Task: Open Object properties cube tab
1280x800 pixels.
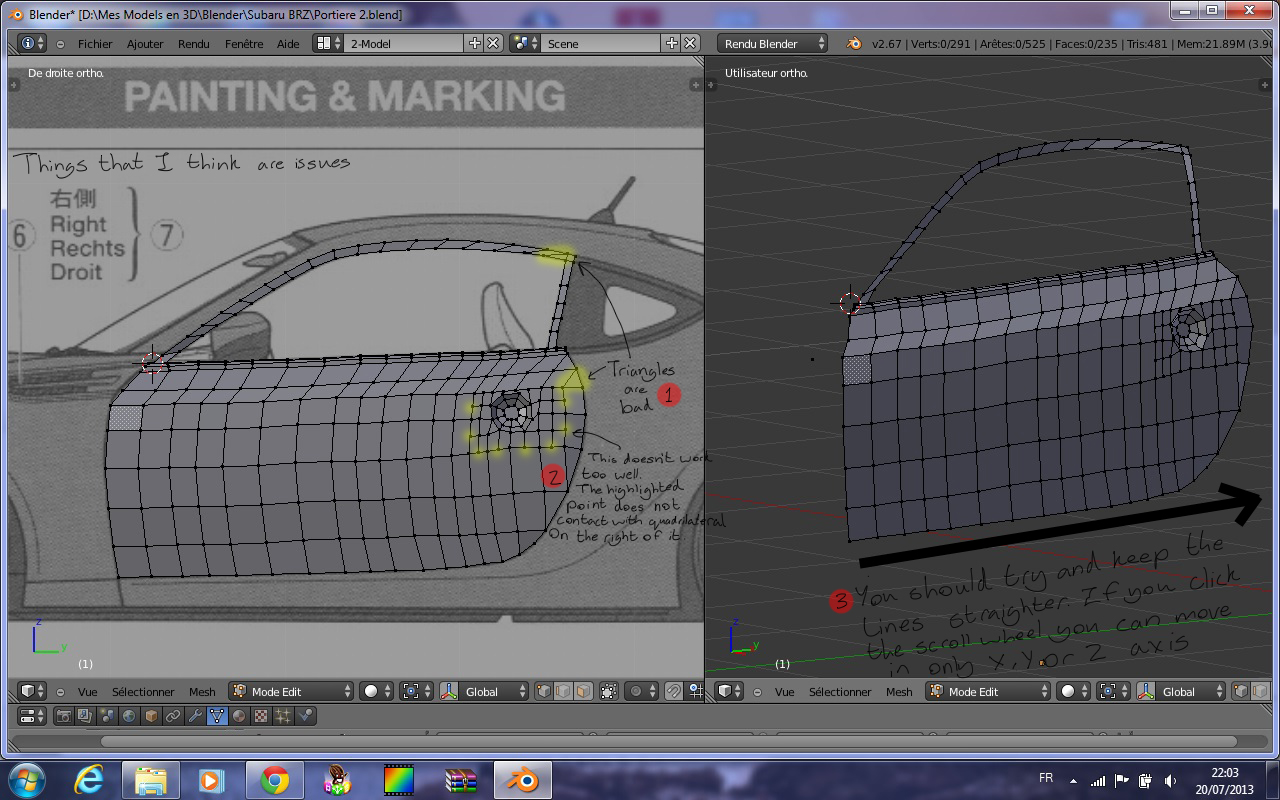Action: pyautogui.click(x=151, y=716)
